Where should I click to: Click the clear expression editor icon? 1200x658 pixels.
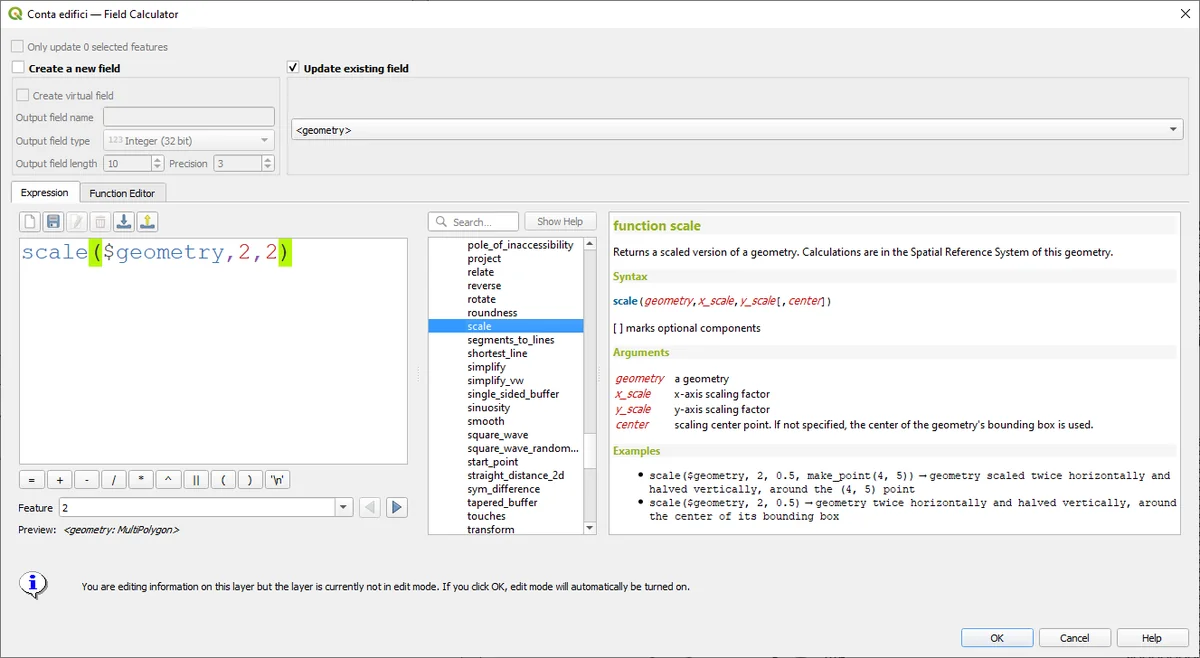(30, 222)
